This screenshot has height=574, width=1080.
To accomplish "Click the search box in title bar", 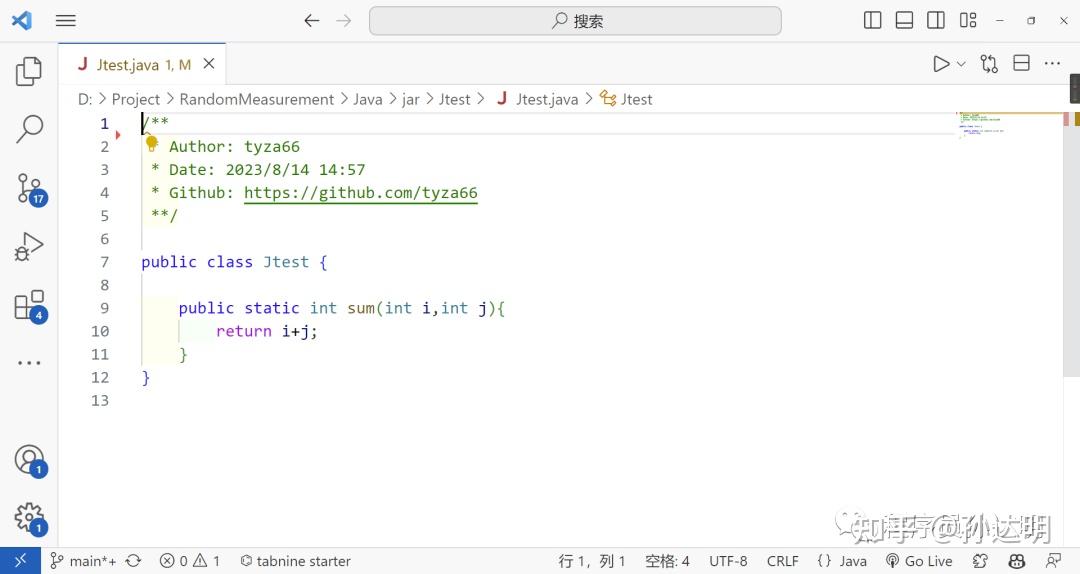I will click(x=575, y=20).
